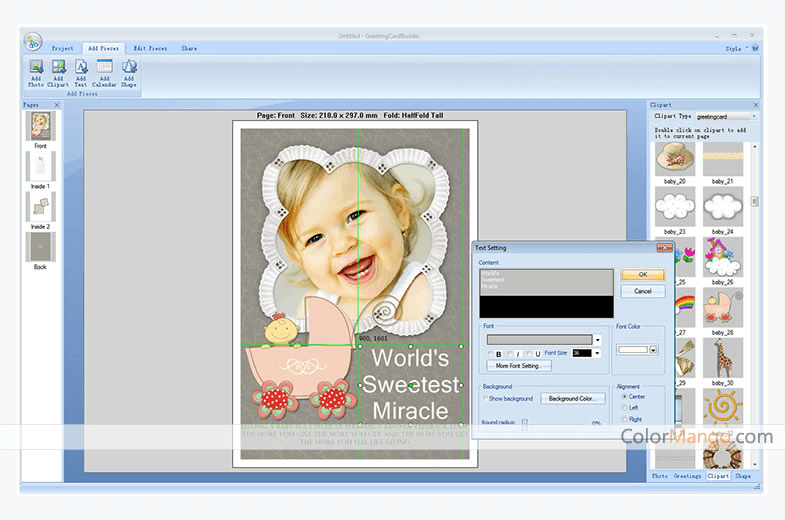Image resolution: width=785 pixels, height=520 pixels.
Task: Expand the font name dropdown
Action: pyautogui.click(x=597, y=340)
